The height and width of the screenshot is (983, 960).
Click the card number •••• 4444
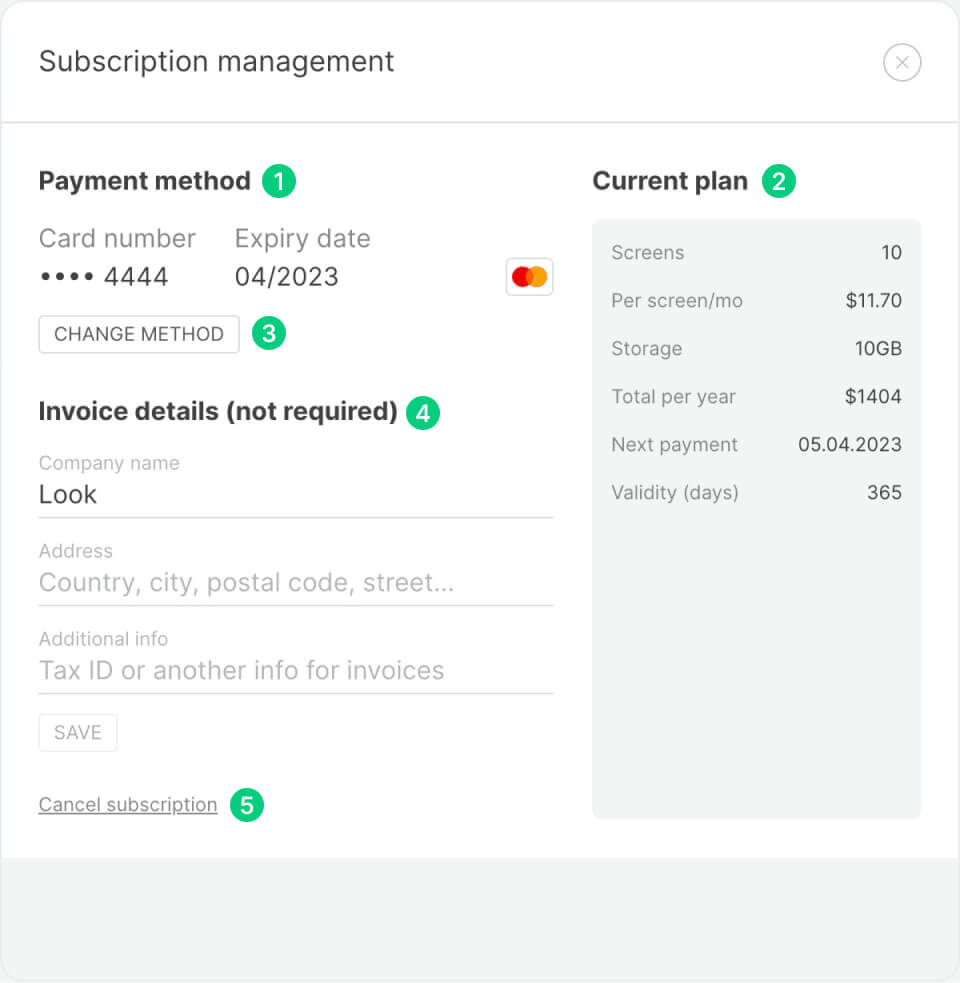(103, 277)
